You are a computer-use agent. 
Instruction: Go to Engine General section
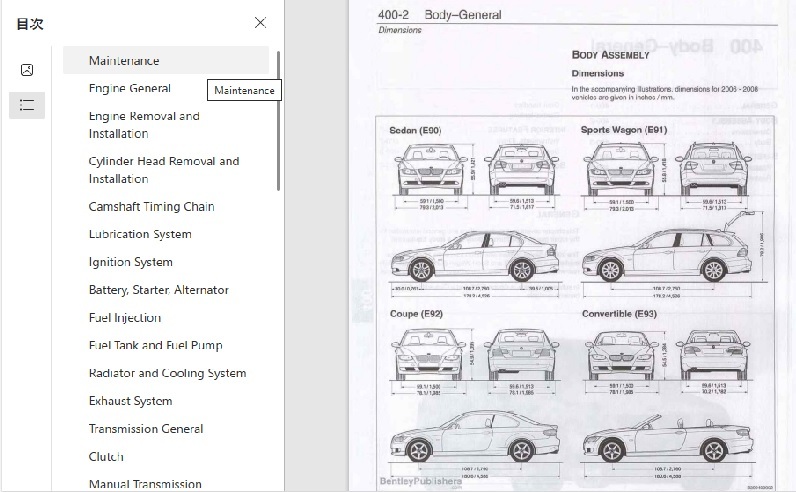(129, 88)
